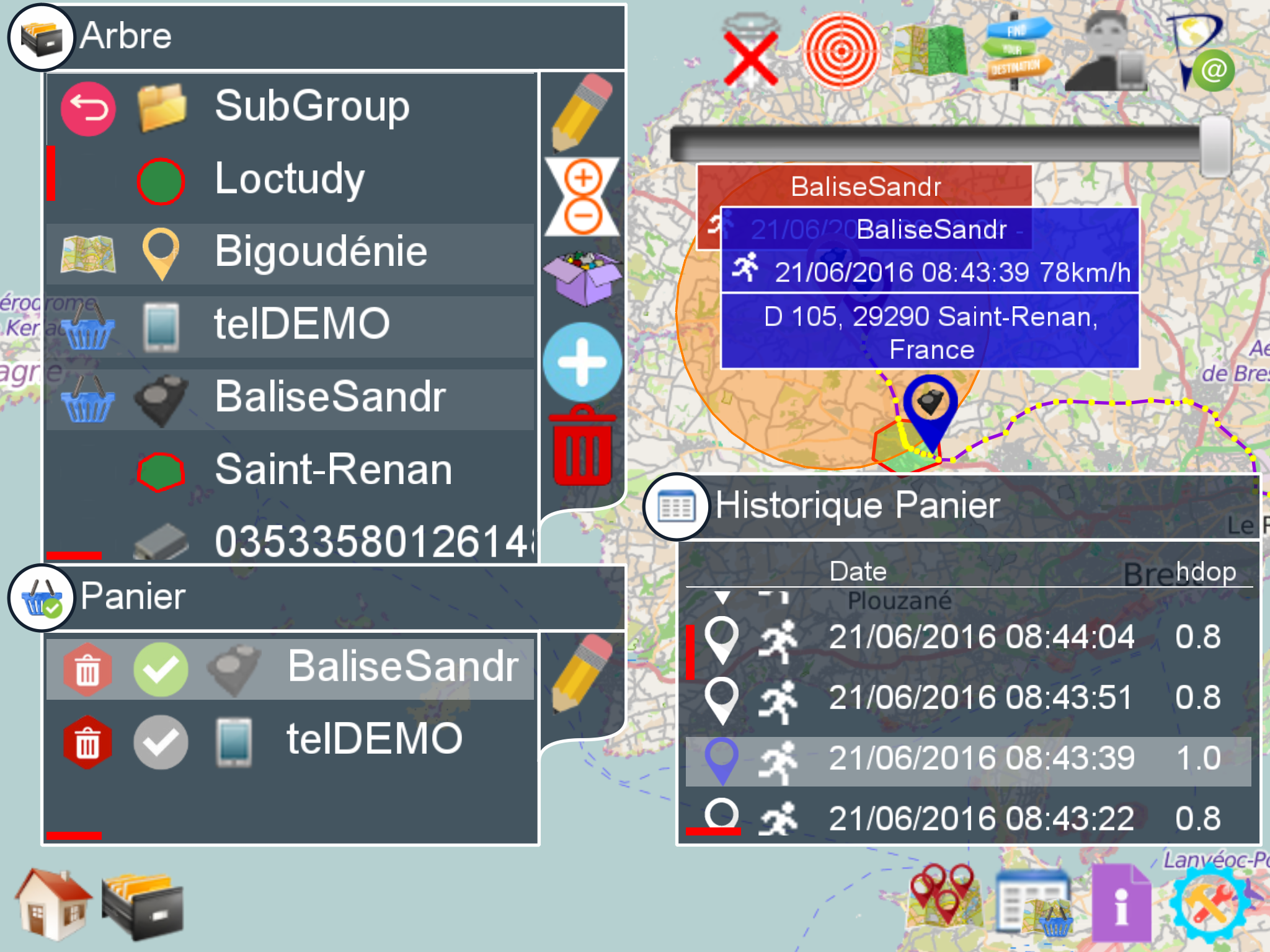This screenshot has height=952, width=1270.
Task: Toggle the green checkmark for BaliseSandr
Action: click(x=161, y=669)
